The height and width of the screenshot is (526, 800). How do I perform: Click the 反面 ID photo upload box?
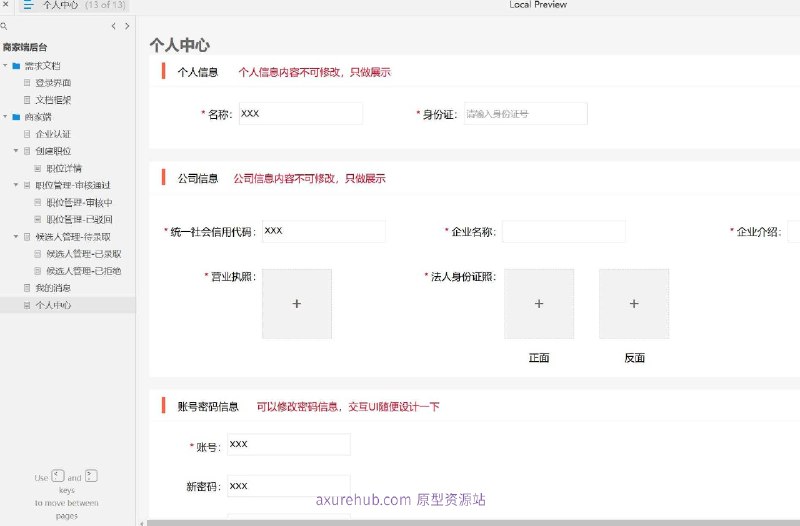[x=634, y=304]
